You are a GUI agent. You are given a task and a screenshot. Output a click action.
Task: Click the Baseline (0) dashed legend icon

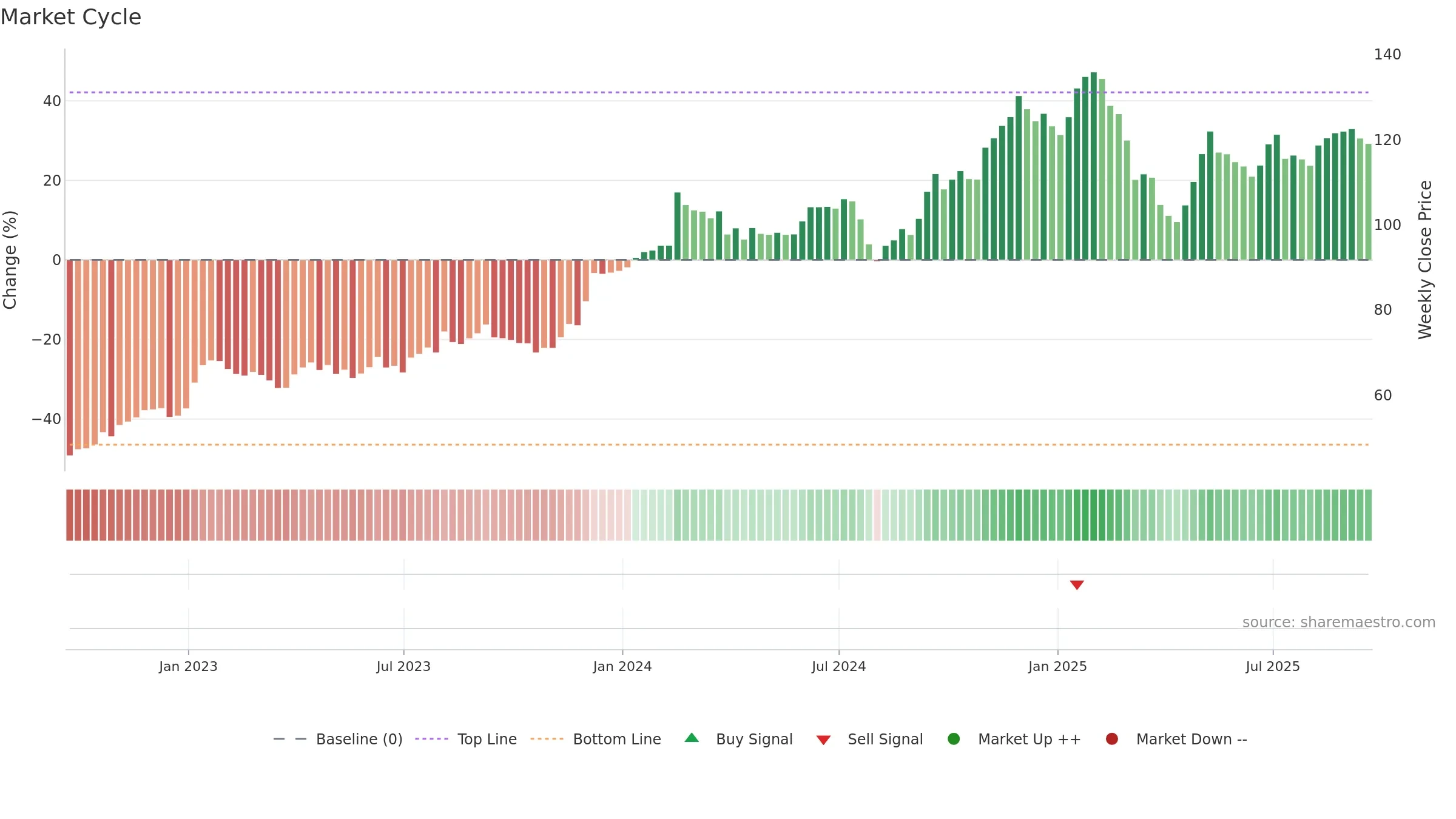pyautogui.click(x=290, y=739)
